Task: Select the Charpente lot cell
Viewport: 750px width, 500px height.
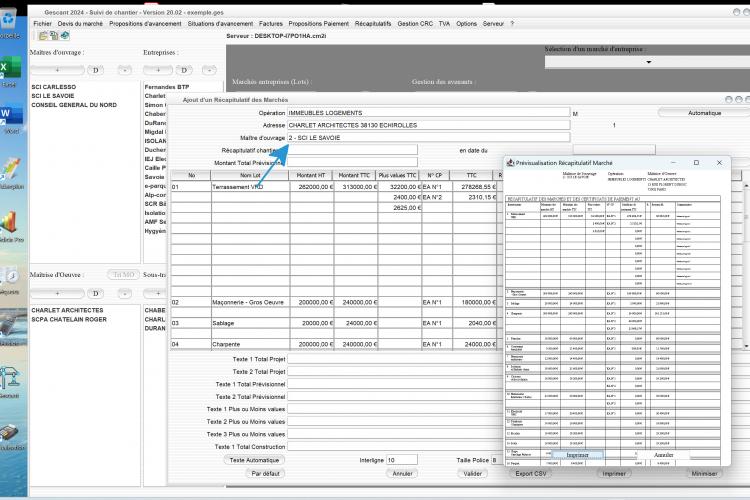Action: tap(250, 344)
